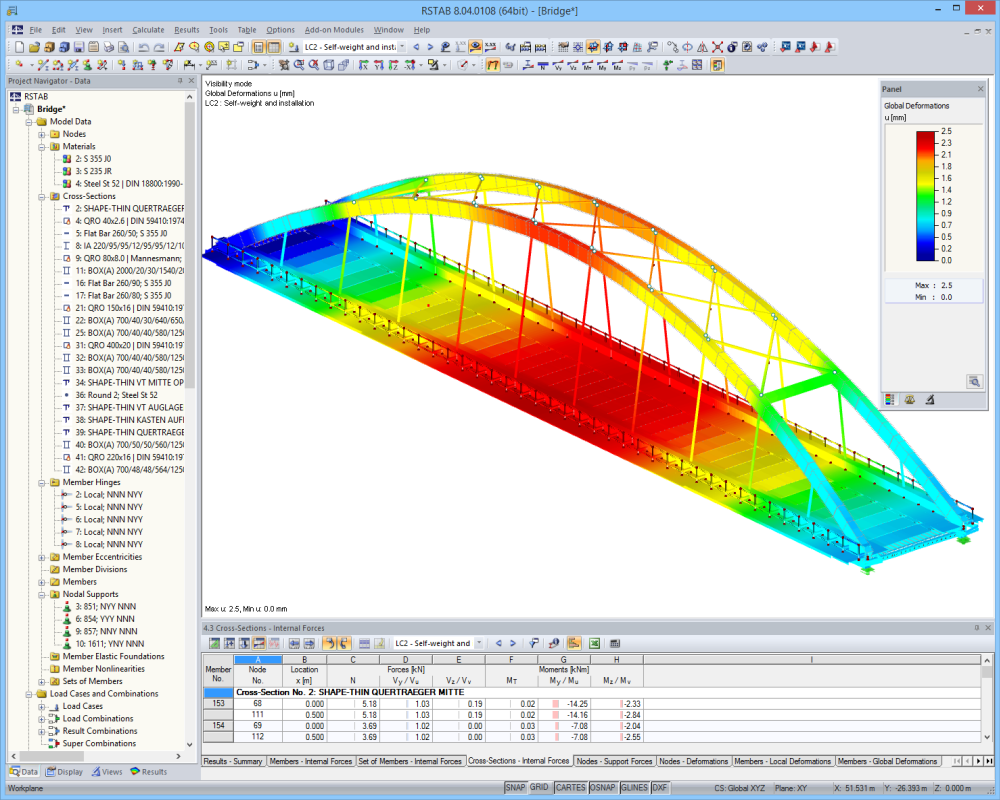Image resolution: width=1000 pixels, height=800 pixels.
Task: Disable GRID in the status bar
Action: coord(540,786)
